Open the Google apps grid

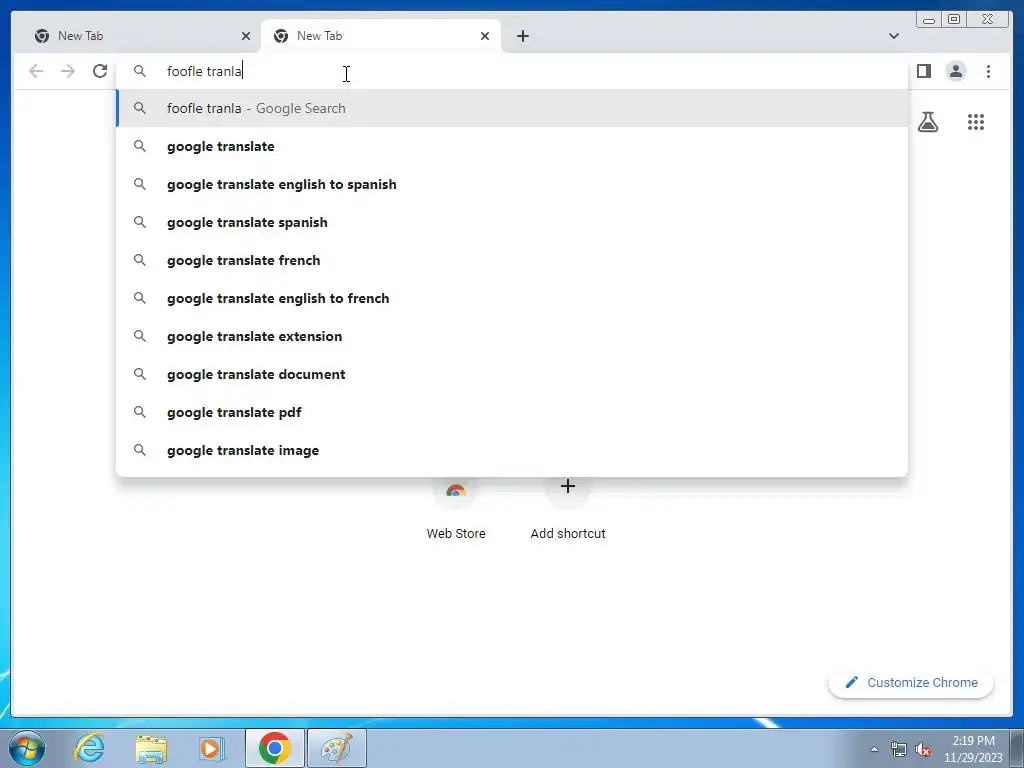point(976,122)
